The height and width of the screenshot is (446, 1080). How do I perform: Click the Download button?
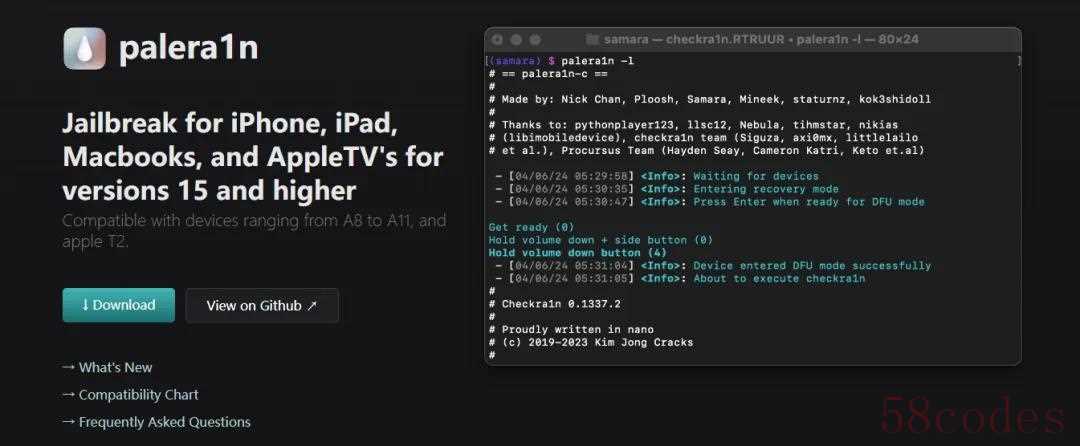click(118, 305)
